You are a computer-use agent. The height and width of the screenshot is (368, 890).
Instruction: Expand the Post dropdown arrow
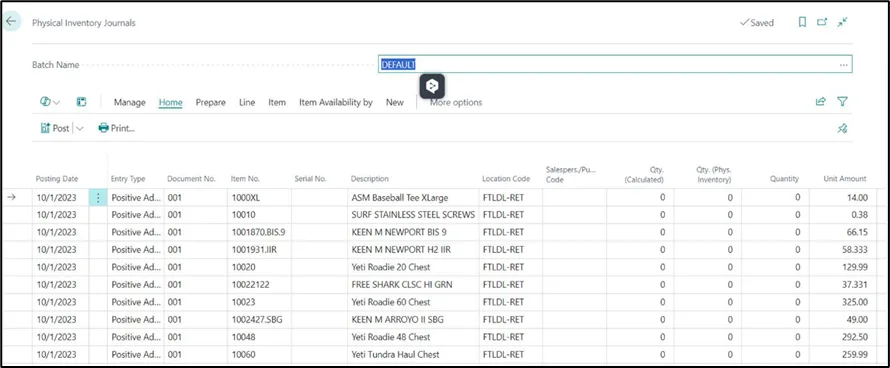point(79,128)
